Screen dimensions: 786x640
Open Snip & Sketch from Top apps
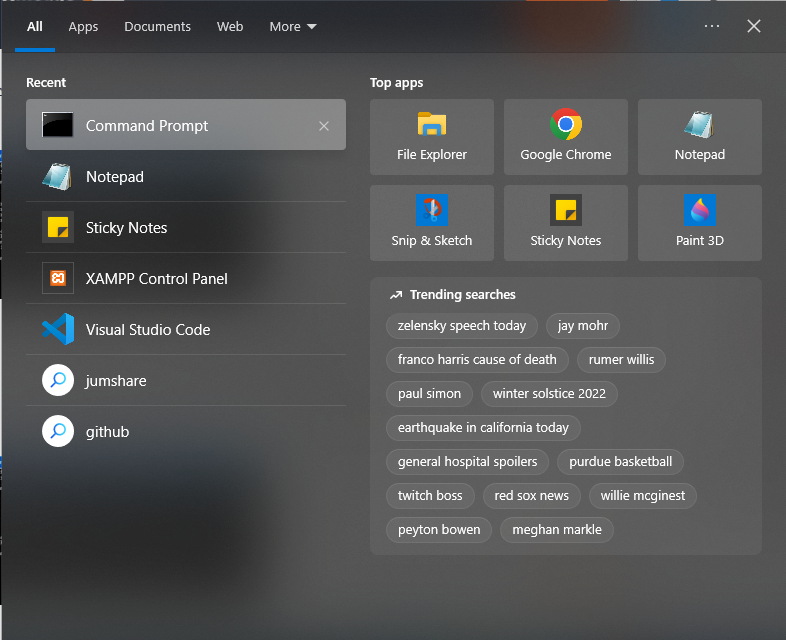pos(432,223)
